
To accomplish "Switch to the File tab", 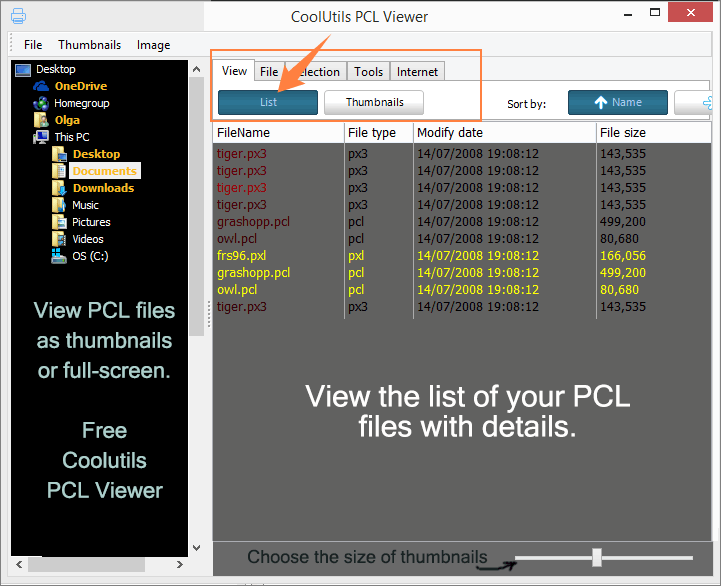I will tap(269, 72).
